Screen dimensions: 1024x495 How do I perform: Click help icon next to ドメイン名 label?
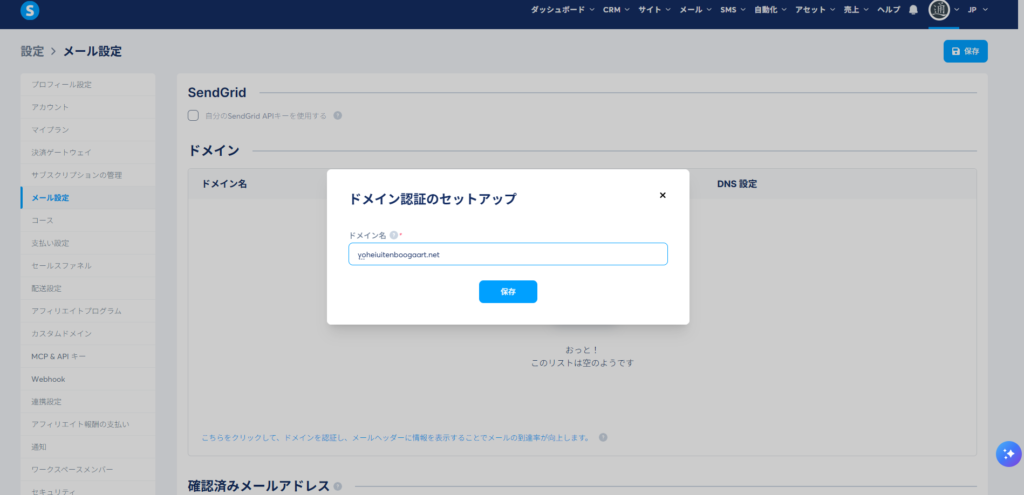tap(394, 235)
